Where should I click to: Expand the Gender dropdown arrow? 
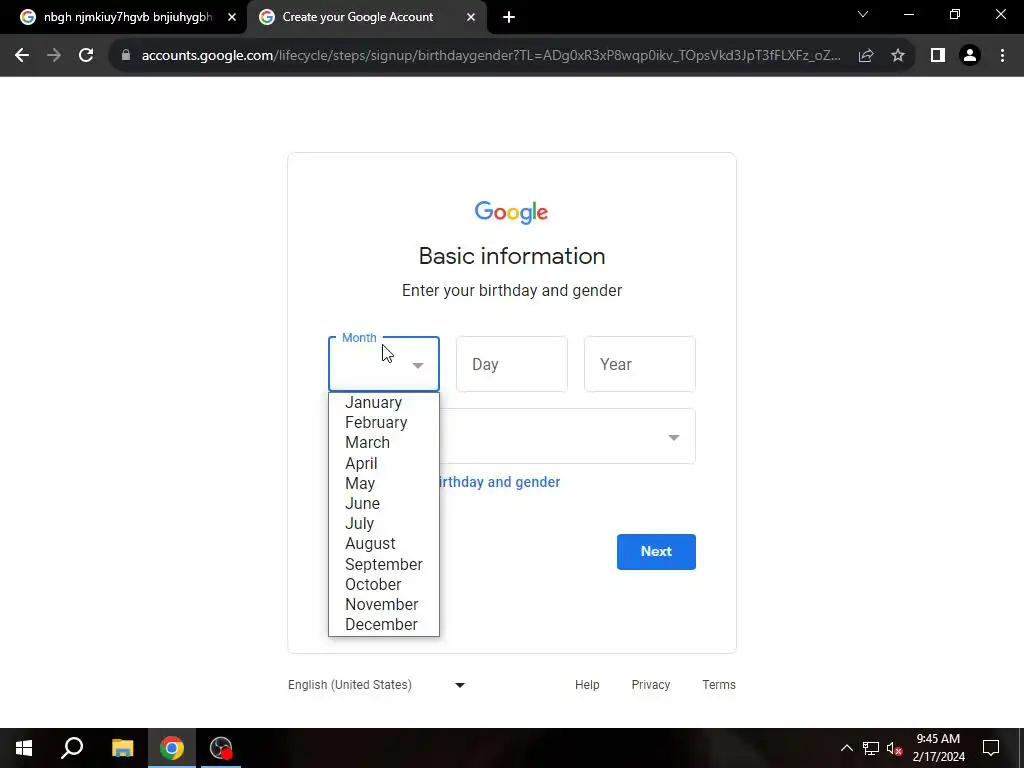click(x=673, y=437)
